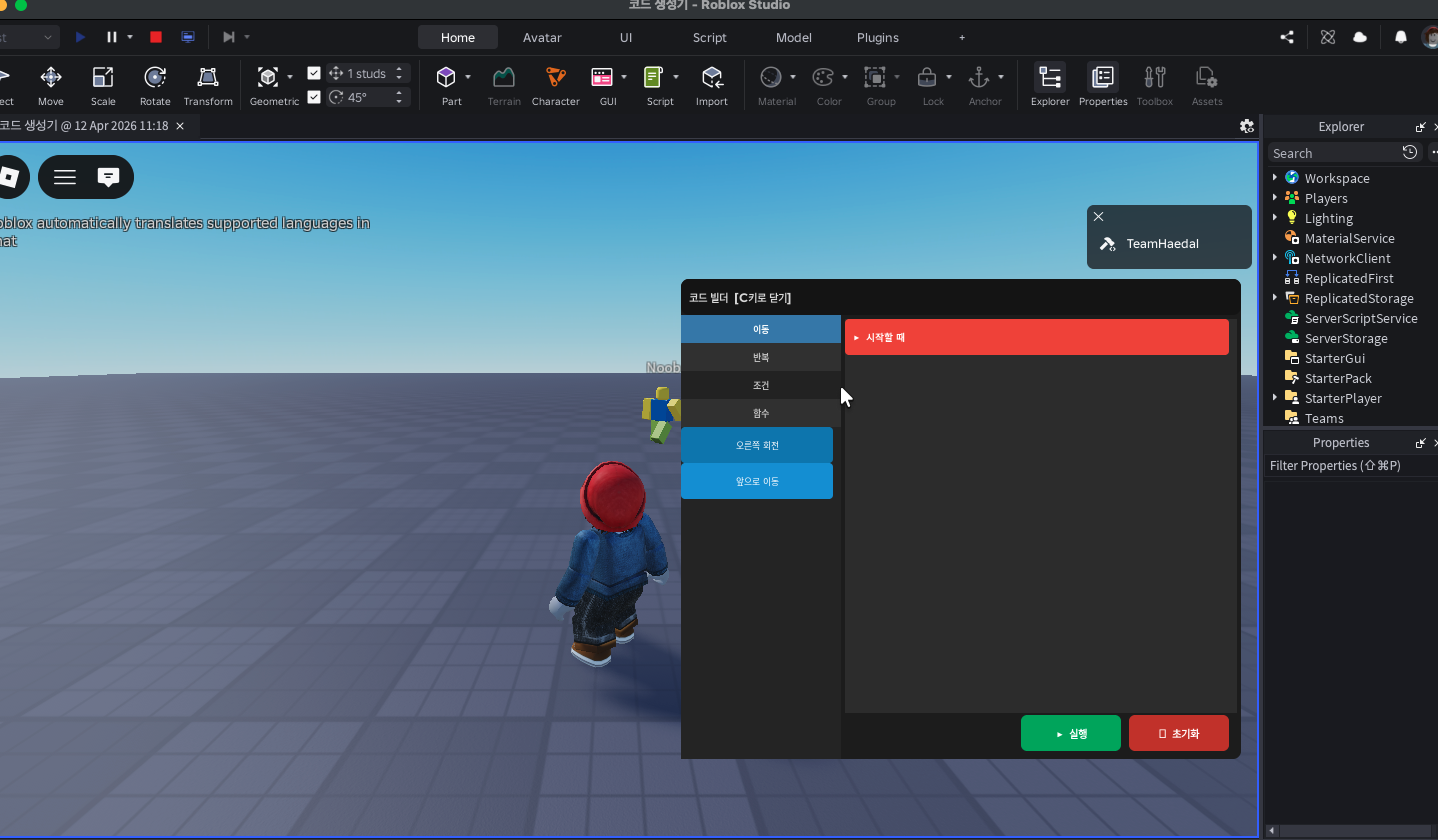Image resolution: width=1438 pixels, height=840 pixels.
Task: Open the Script dropdown arrow
Action: pos(676,77)
